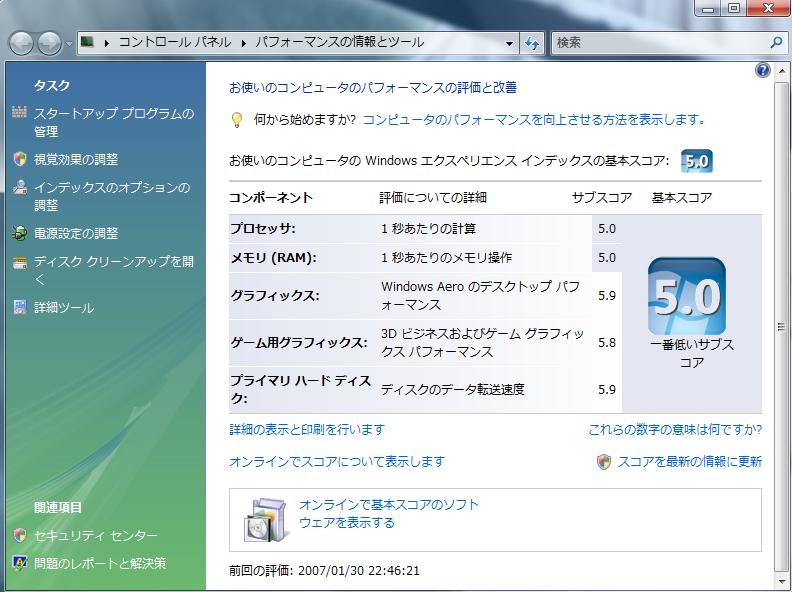
Task: Select the ゲーム用グラフィックス row label
Action: click(299, 342)
